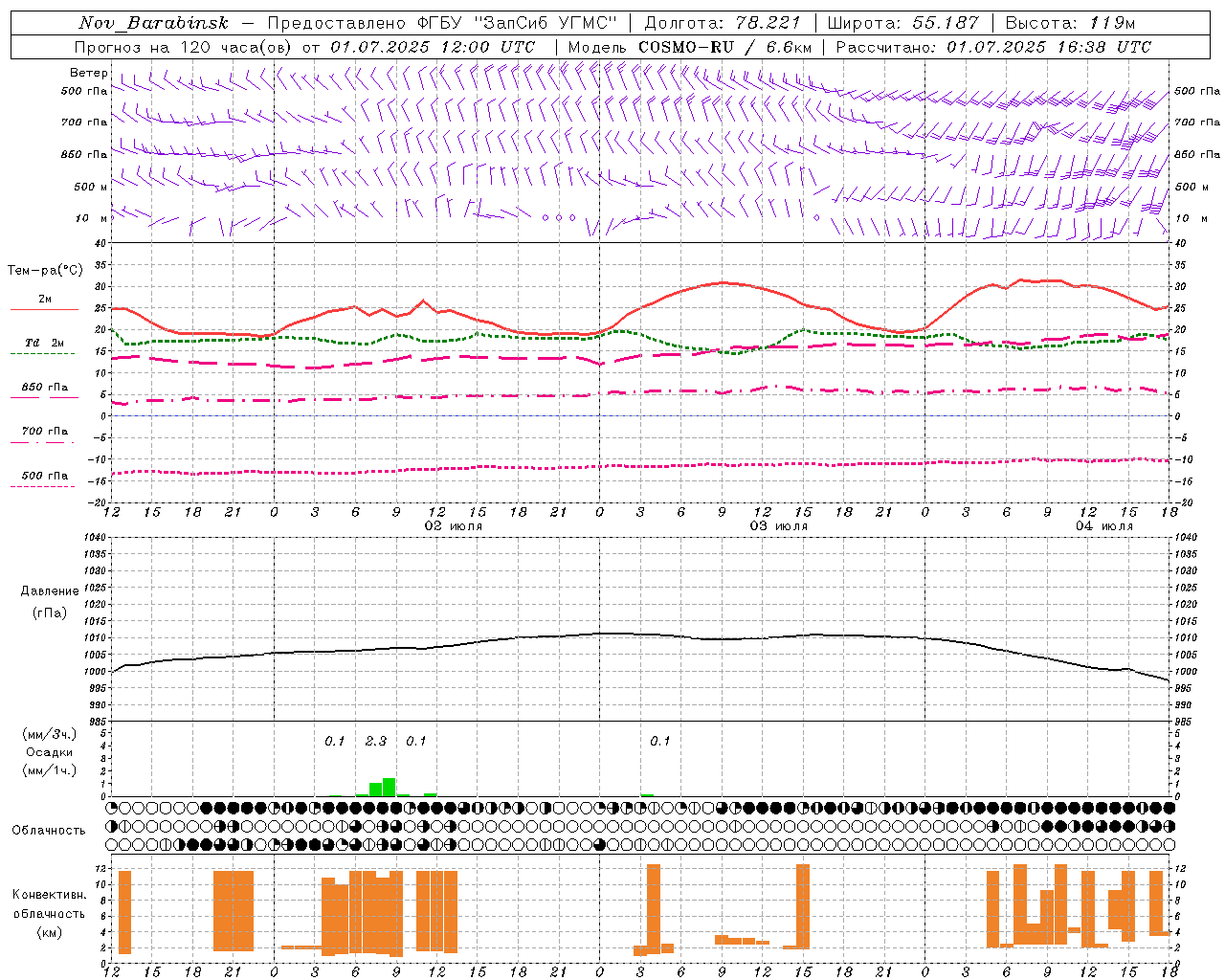This screenshot has width=1225, height=980.
Task: Click the Ветер wind panel label
Action: (x=89, y=73)
